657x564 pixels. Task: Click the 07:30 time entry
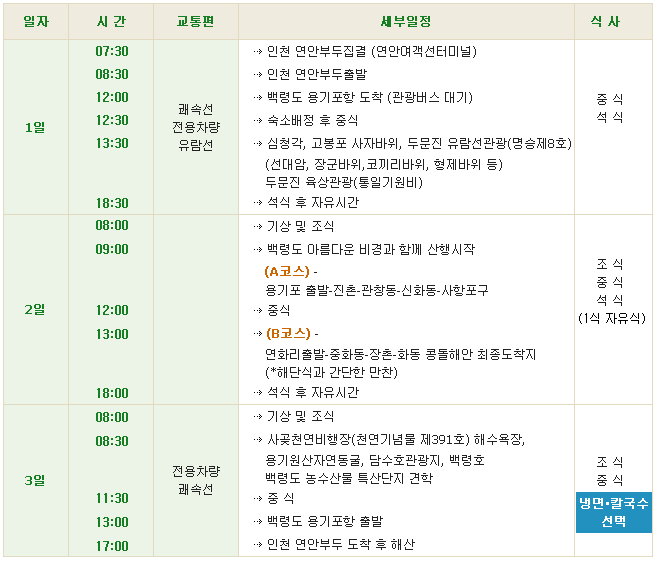(x=112, y=51)
